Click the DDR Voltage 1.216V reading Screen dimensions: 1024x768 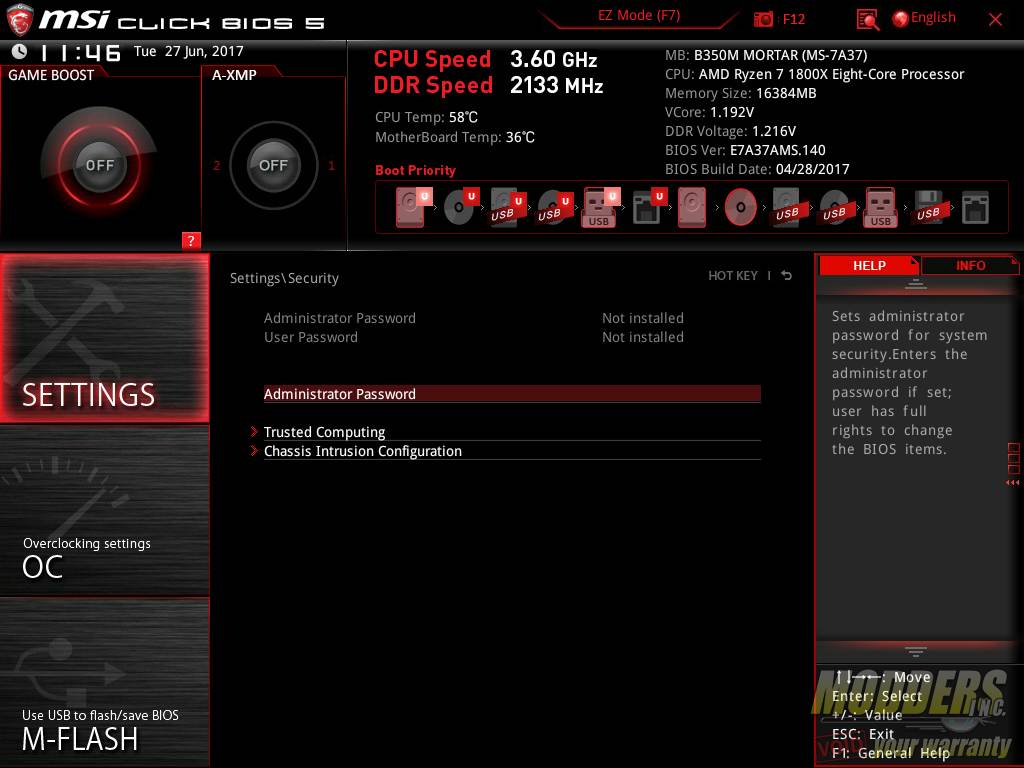tap(730, 131)
